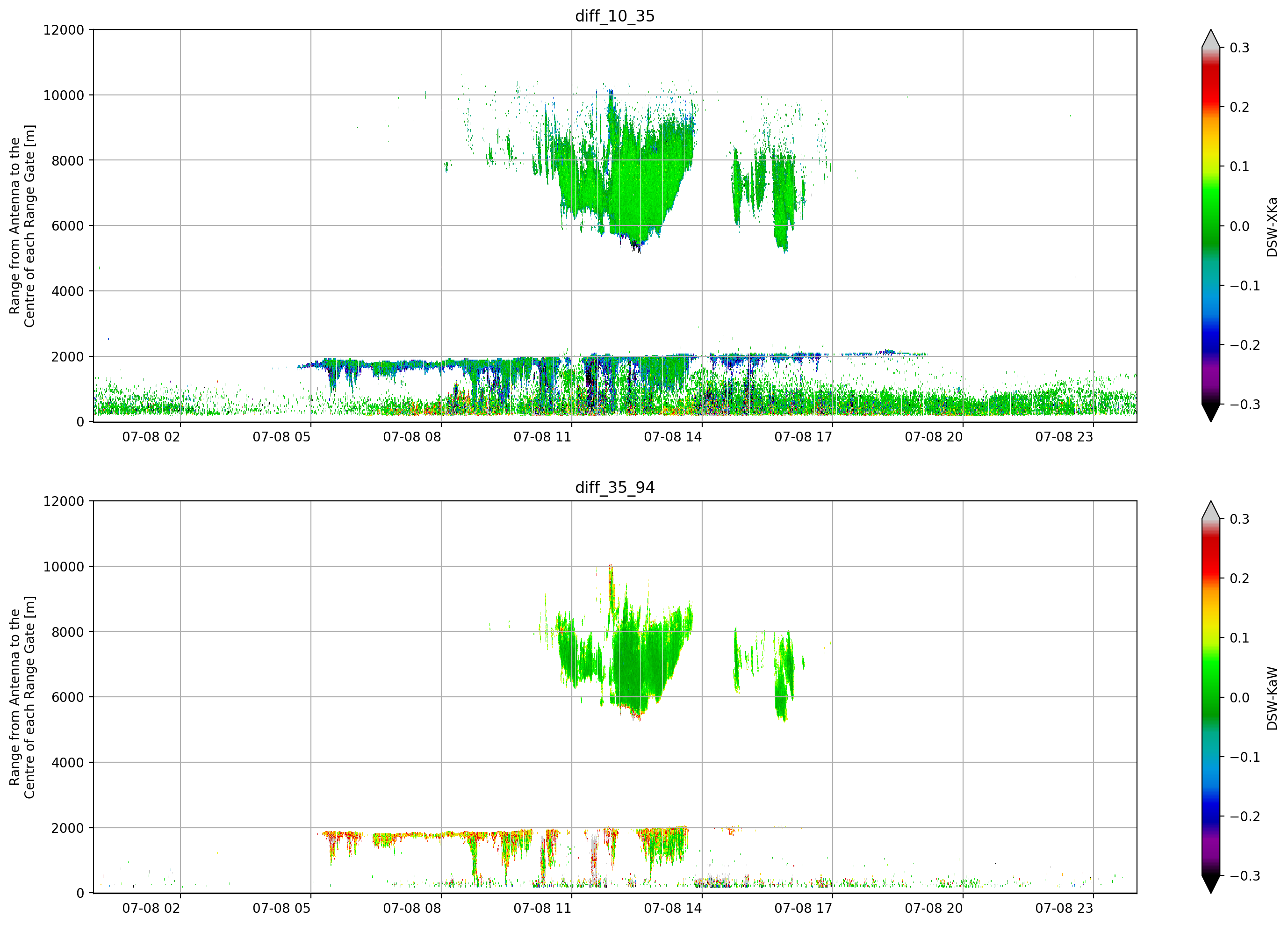Click the 2000 tick on diff_35_94 y-axis

tap(68, 828)
